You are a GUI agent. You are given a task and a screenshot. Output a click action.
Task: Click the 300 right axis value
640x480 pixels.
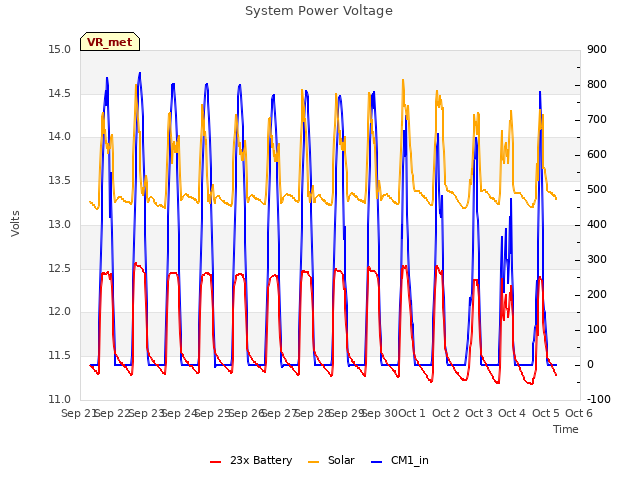click(x=597, y=260)
